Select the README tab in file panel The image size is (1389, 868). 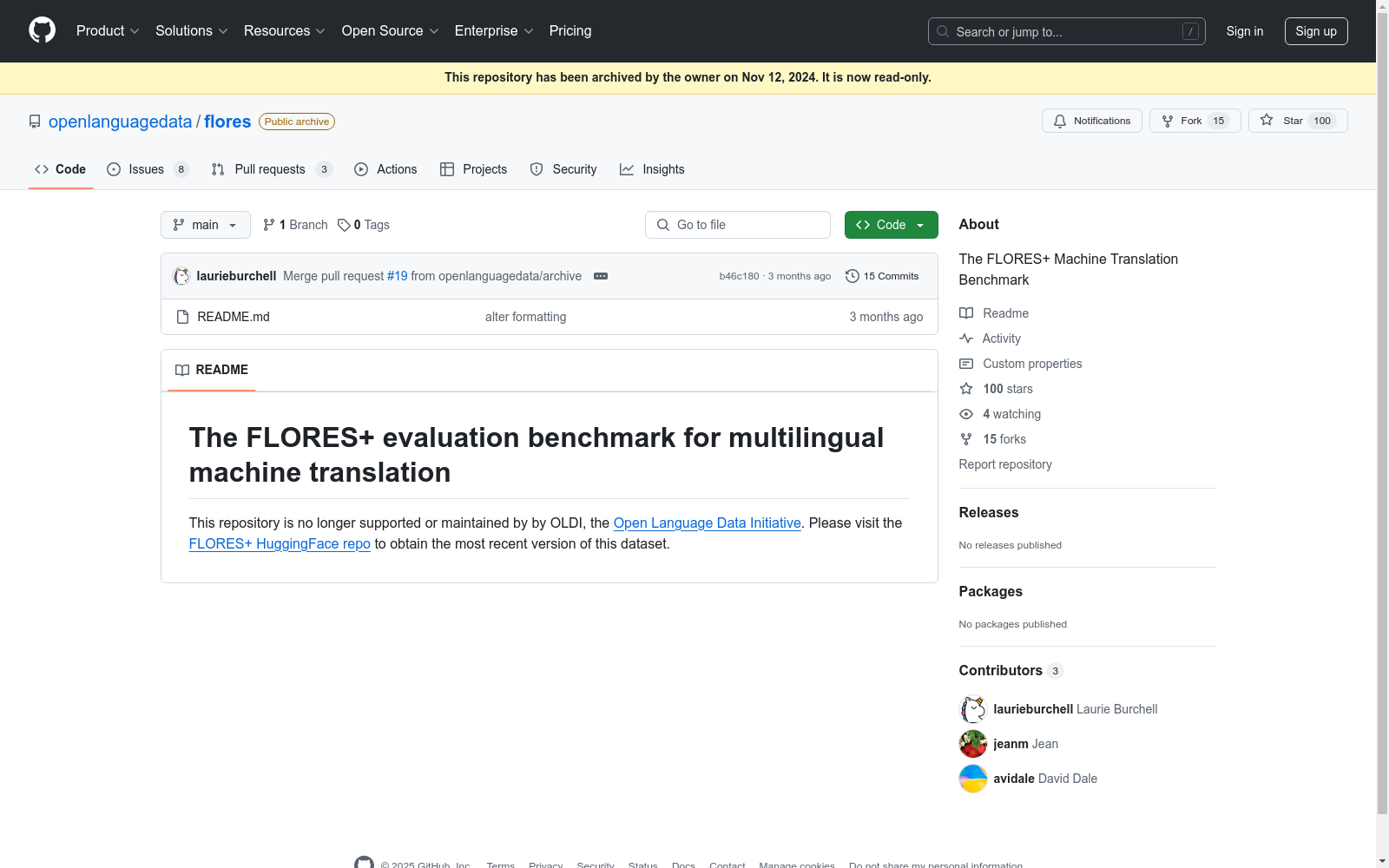coord(212,370)
